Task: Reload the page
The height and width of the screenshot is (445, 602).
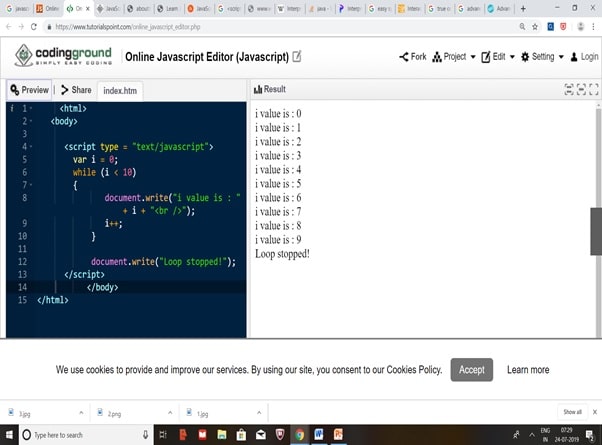Action: [x=34, y=27]
